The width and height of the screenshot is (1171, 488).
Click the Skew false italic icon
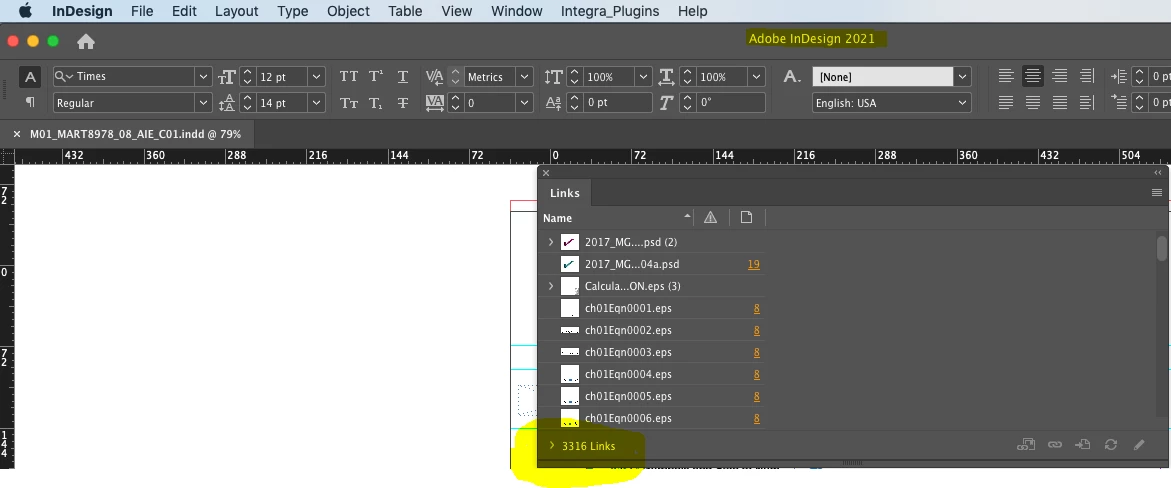coord(667,102)
